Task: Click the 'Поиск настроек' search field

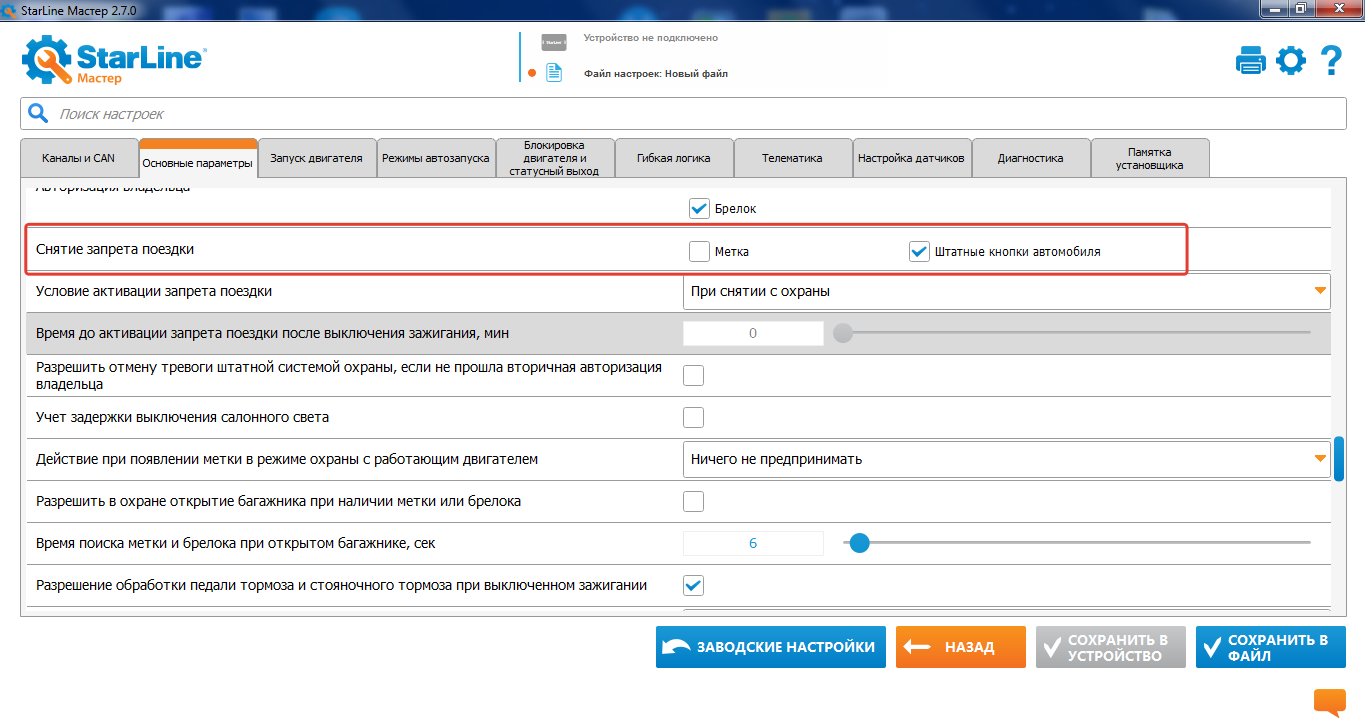Action: pyautogui.click(x=683, y=114)
